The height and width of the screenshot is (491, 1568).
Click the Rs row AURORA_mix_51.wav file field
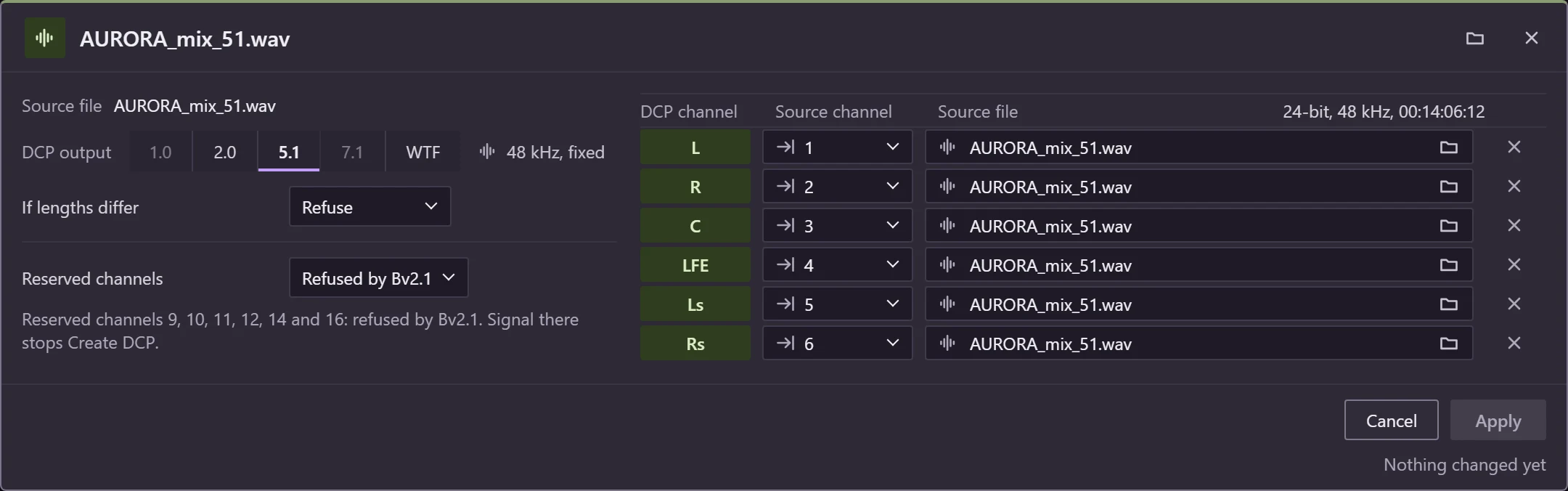pyautogui.click(x=1199, y=344)
